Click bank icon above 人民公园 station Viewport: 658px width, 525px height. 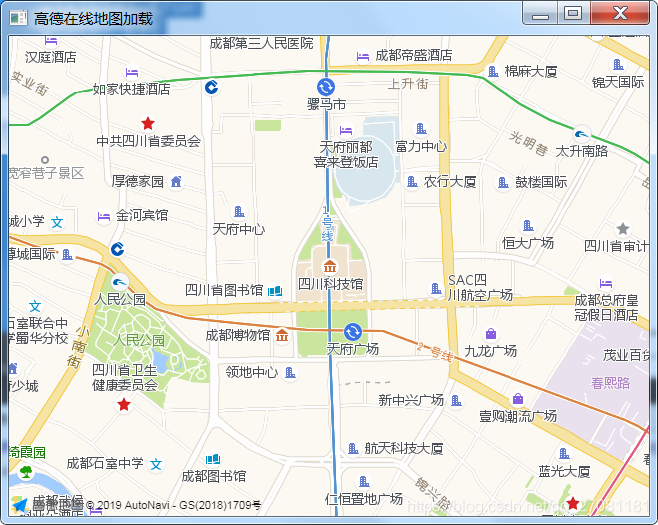pos(118,249)
